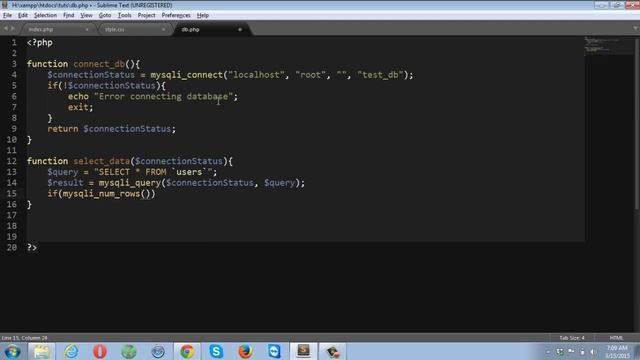The height and width of the screenshot is (360, 640).
Task: Click the blue-gray round icon left of Chrome
Action: 158,351
